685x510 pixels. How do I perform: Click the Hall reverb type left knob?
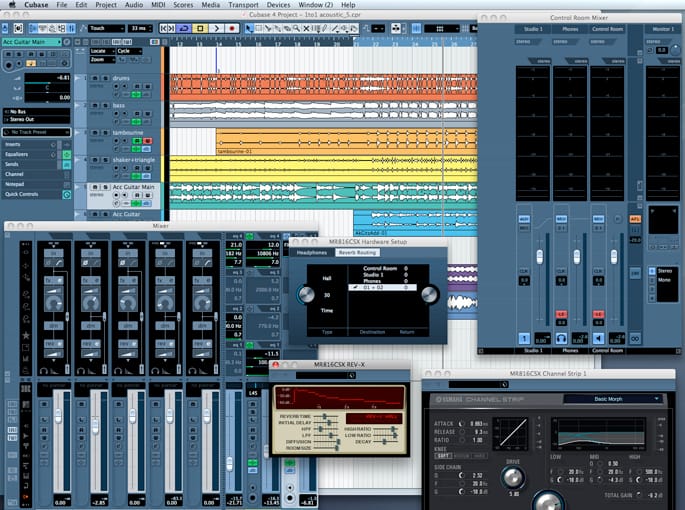[x=306, y=295]
